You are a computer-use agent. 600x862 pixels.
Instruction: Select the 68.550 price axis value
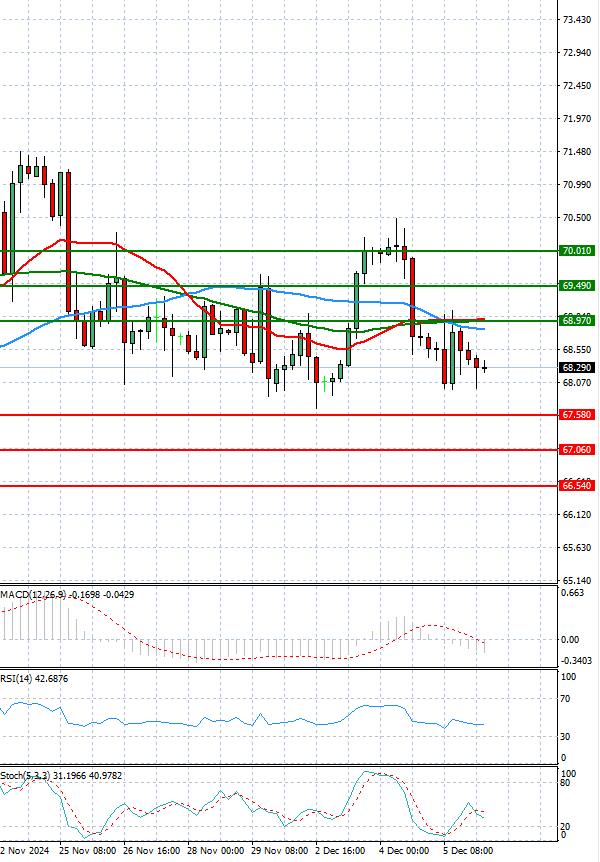pyautogui.click(x=577, y=350)
